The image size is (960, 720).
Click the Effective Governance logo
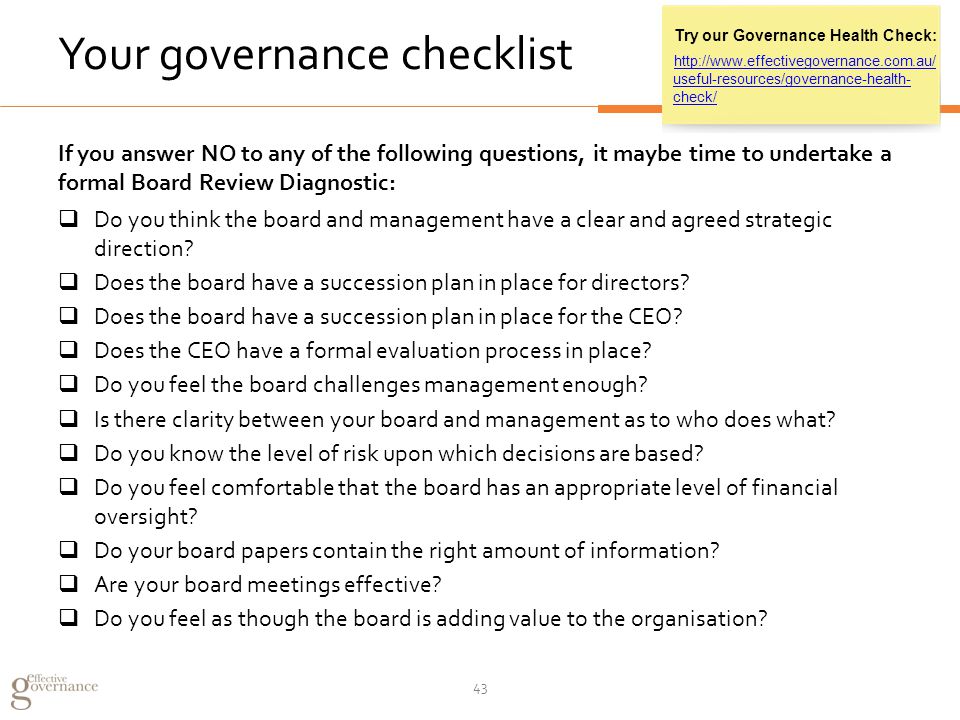coord(54,690)
